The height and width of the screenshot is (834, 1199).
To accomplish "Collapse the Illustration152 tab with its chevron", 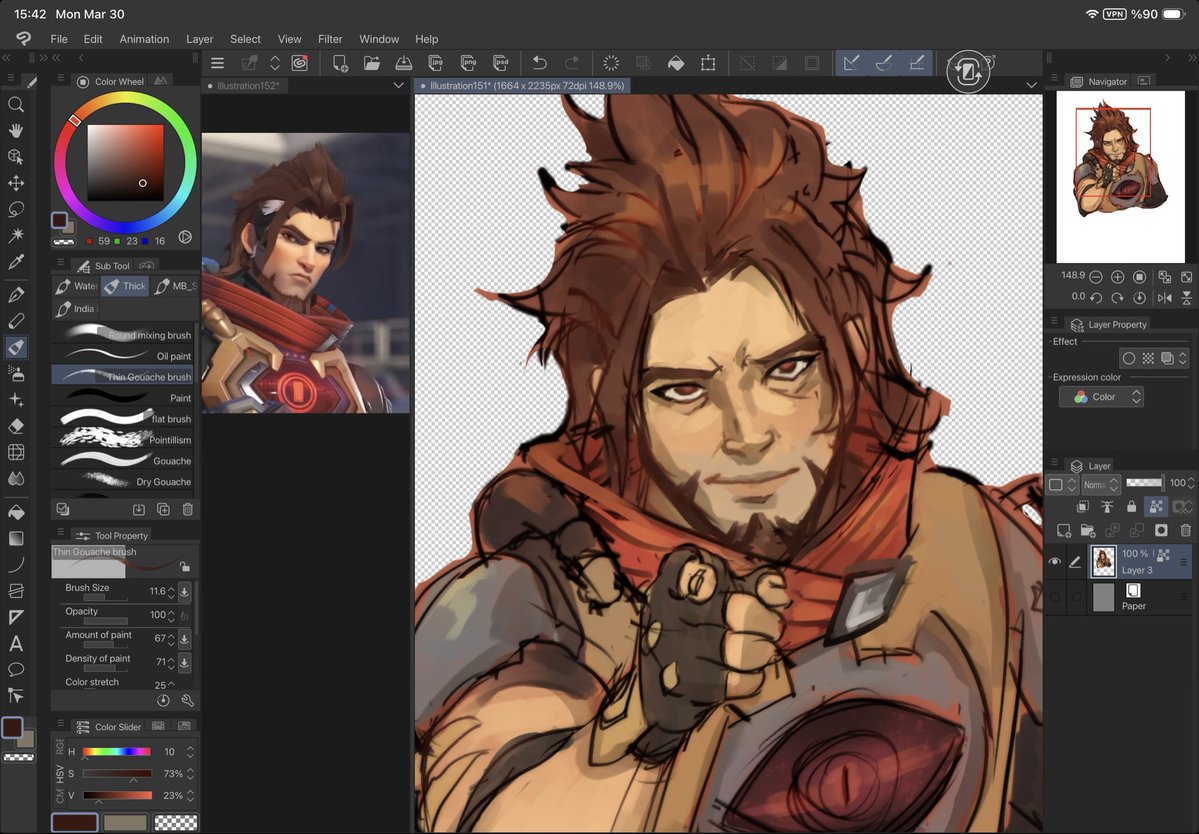I will point(398,85).
